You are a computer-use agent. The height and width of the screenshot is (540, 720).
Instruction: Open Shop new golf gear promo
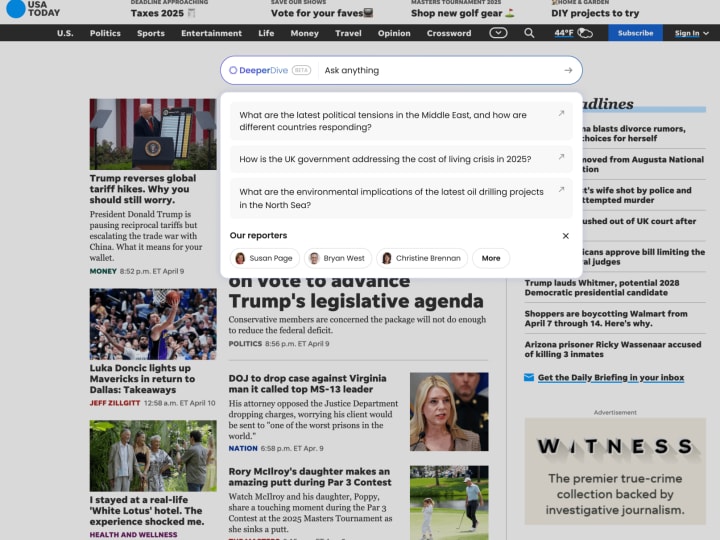coord(463,13)
